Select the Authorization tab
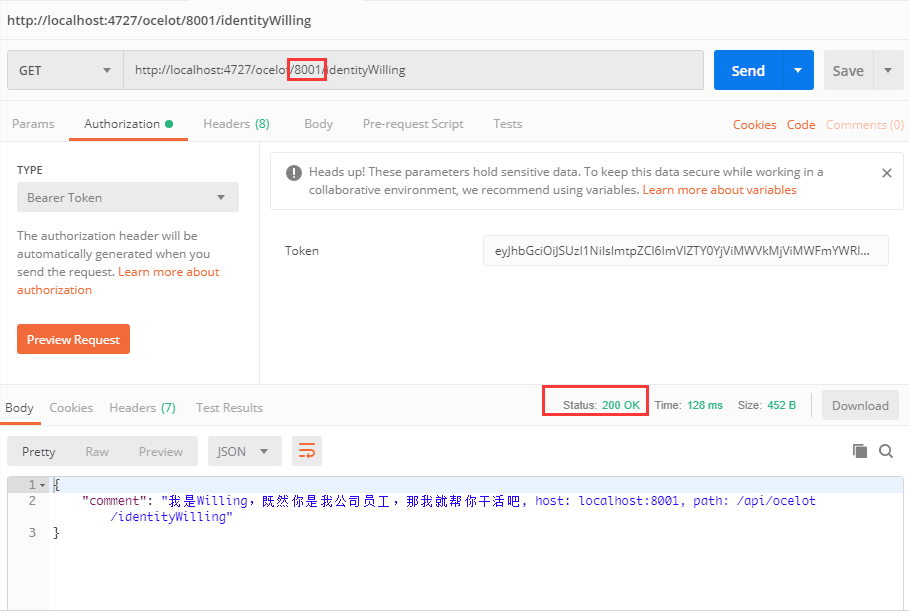909x611 pixels. (128, 123)
